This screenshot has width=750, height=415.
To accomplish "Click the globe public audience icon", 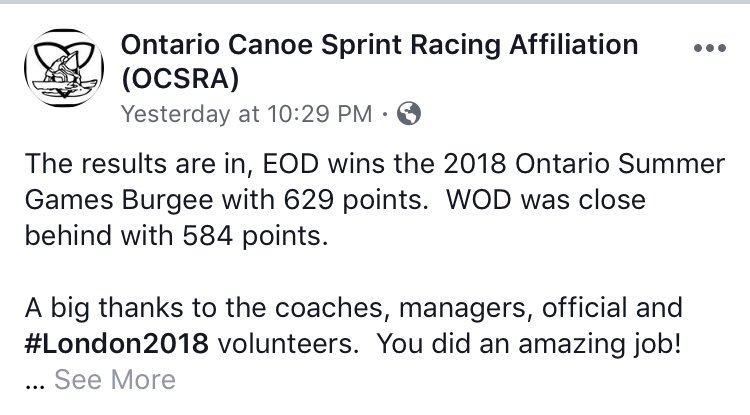I will 407,114.
